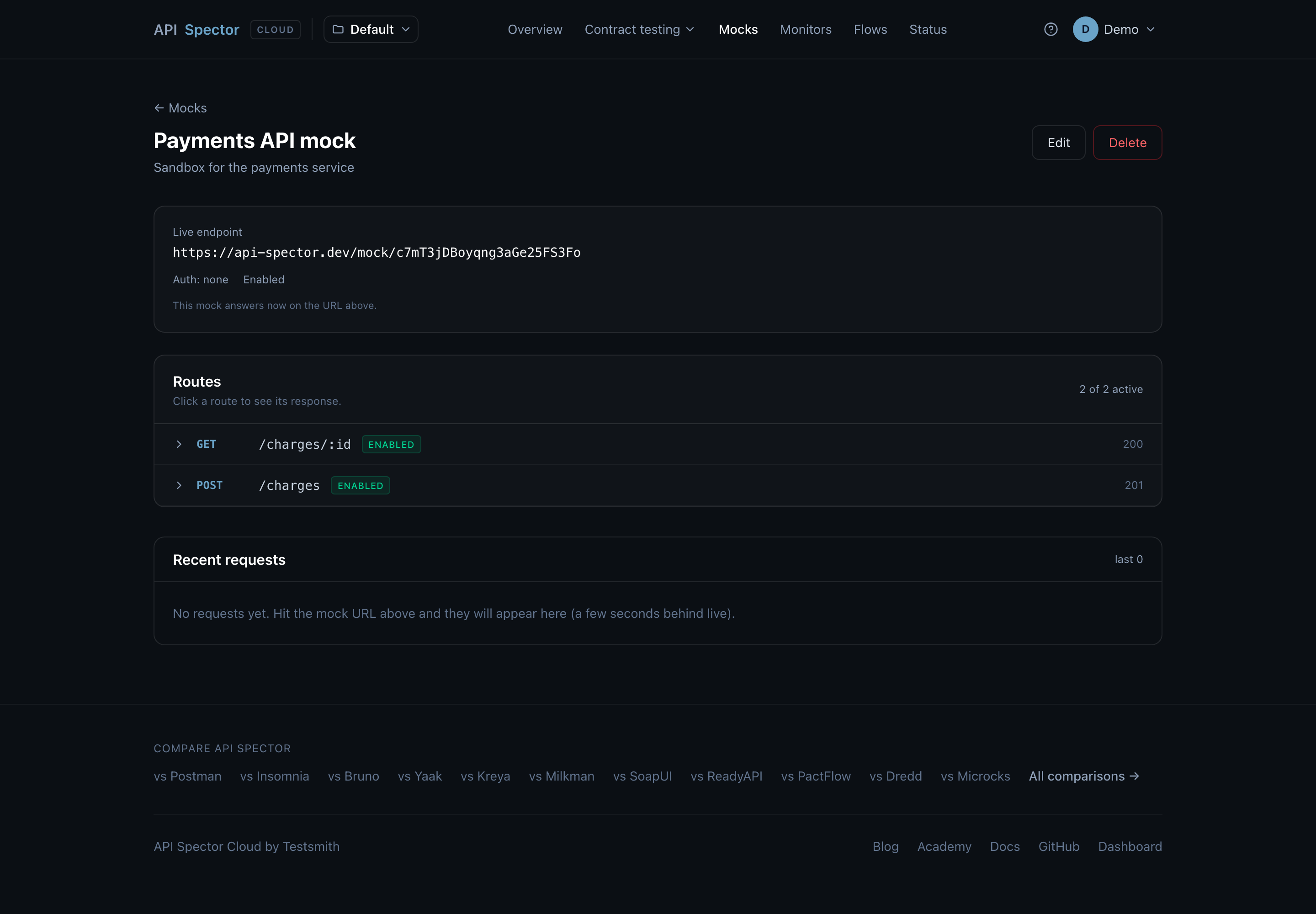
Task: Open the vs Postman comparison
Action: point(187,776)
